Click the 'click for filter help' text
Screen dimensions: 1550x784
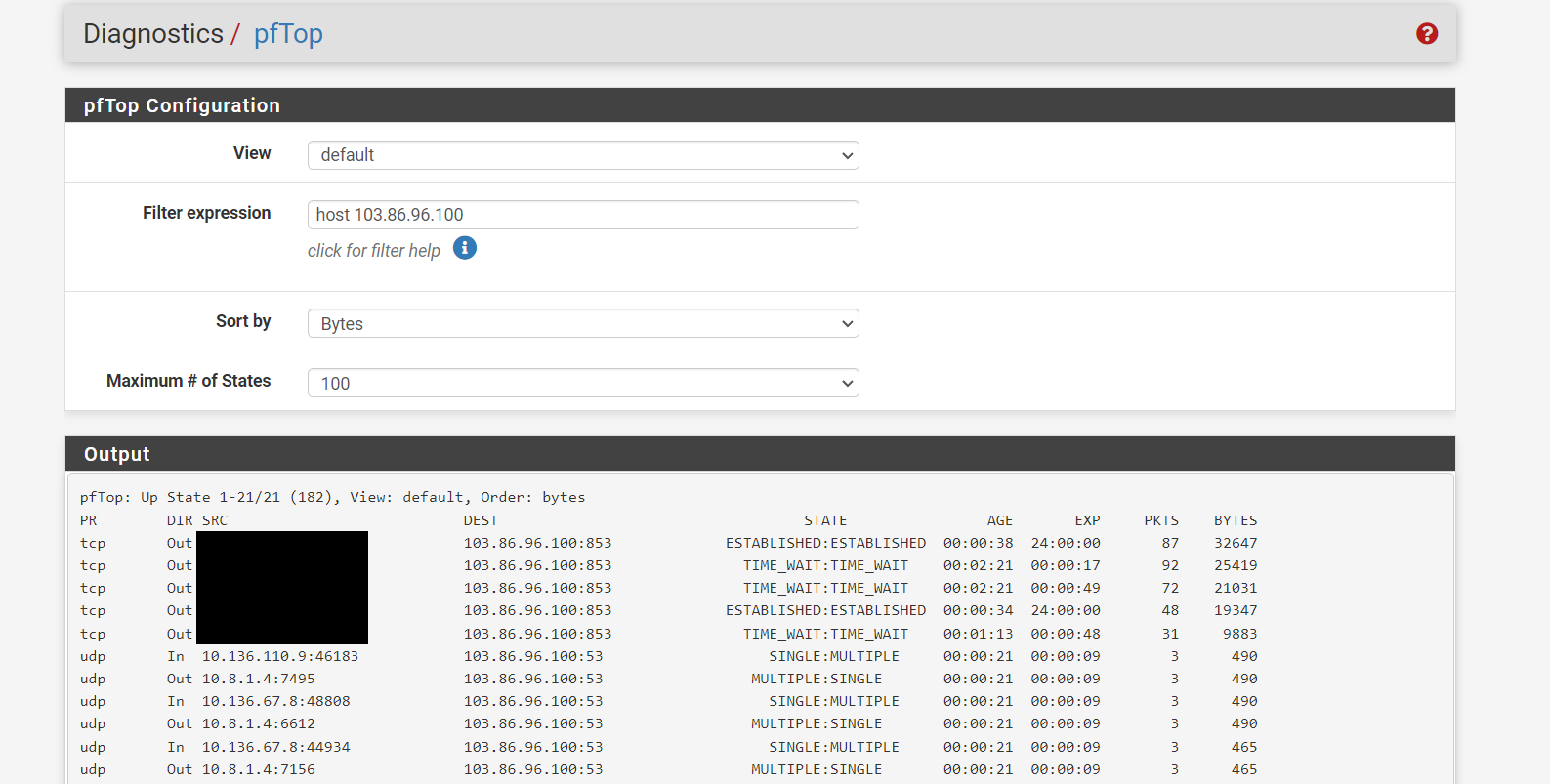374,251
